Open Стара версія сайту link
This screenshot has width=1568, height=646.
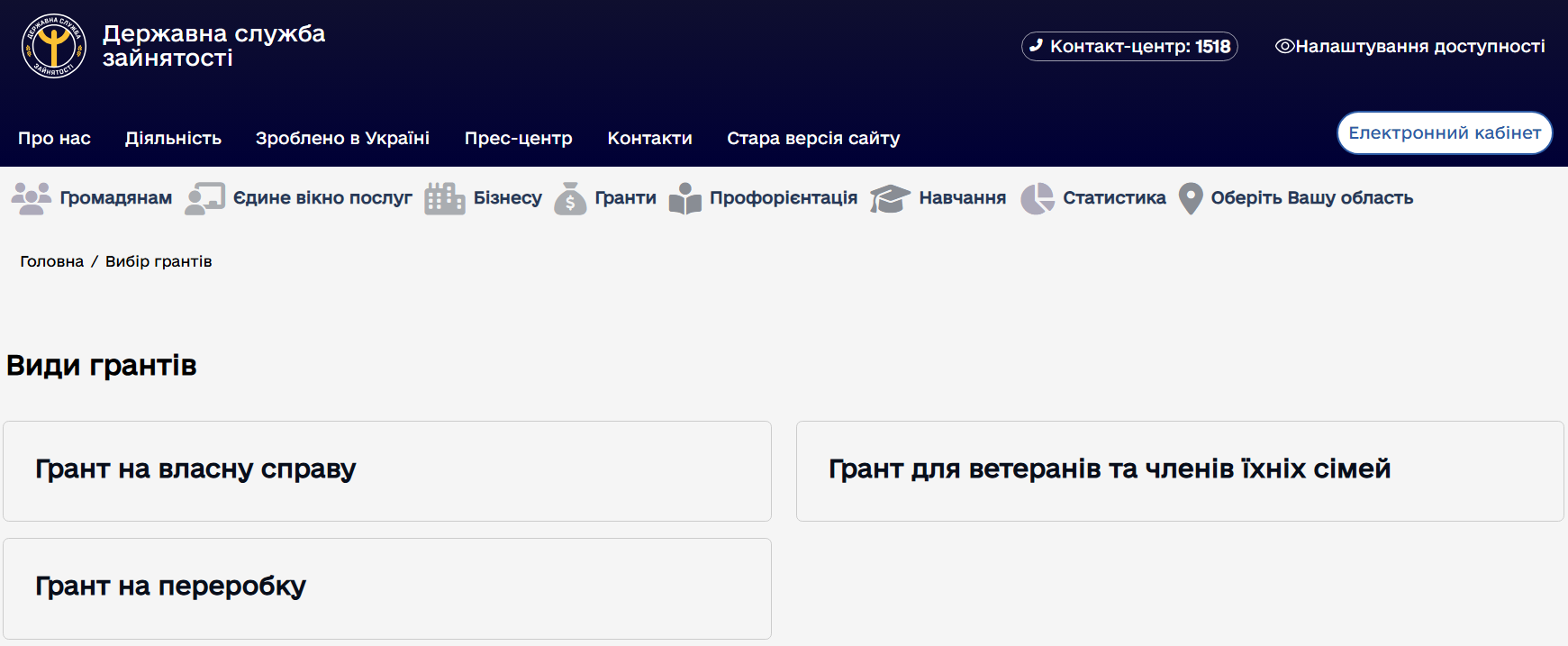[812, 138]
